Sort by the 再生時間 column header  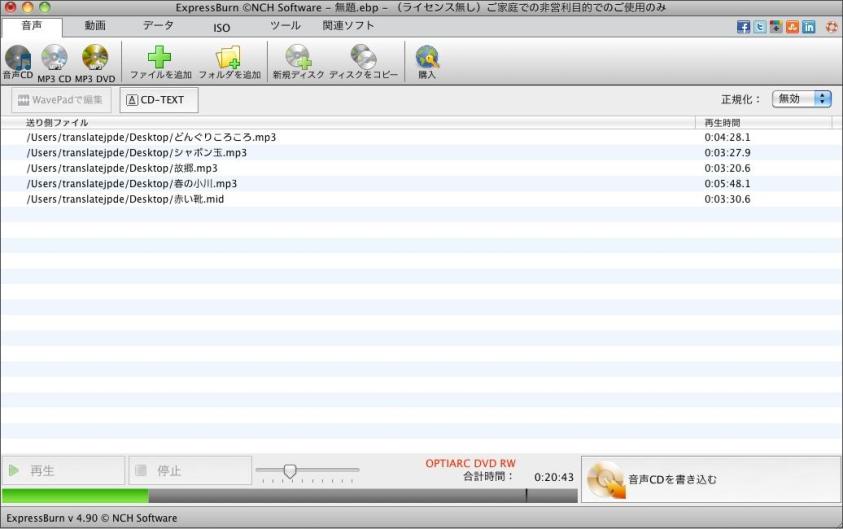click(x=763, y=123)
